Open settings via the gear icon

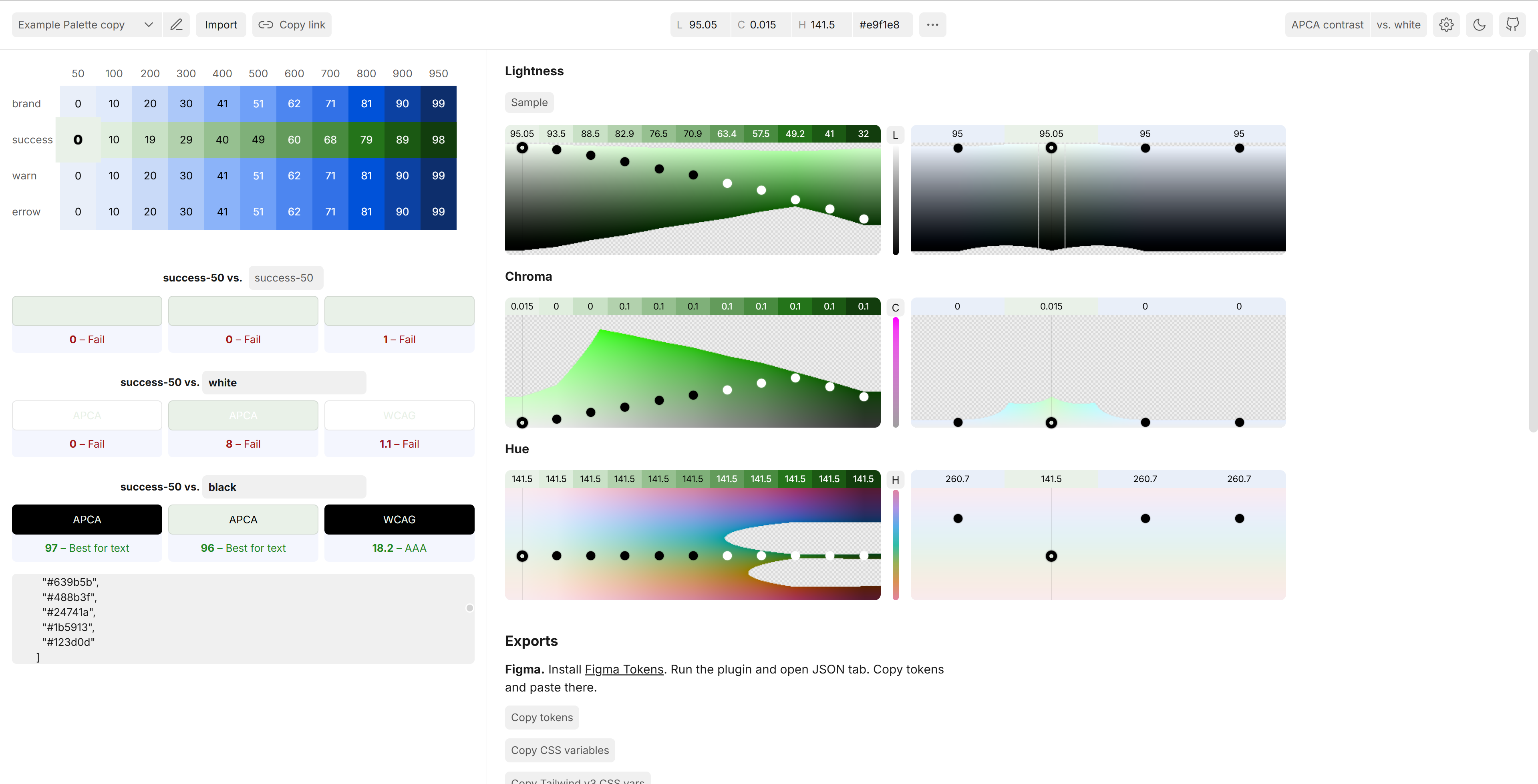click(x=1446, y=24)
